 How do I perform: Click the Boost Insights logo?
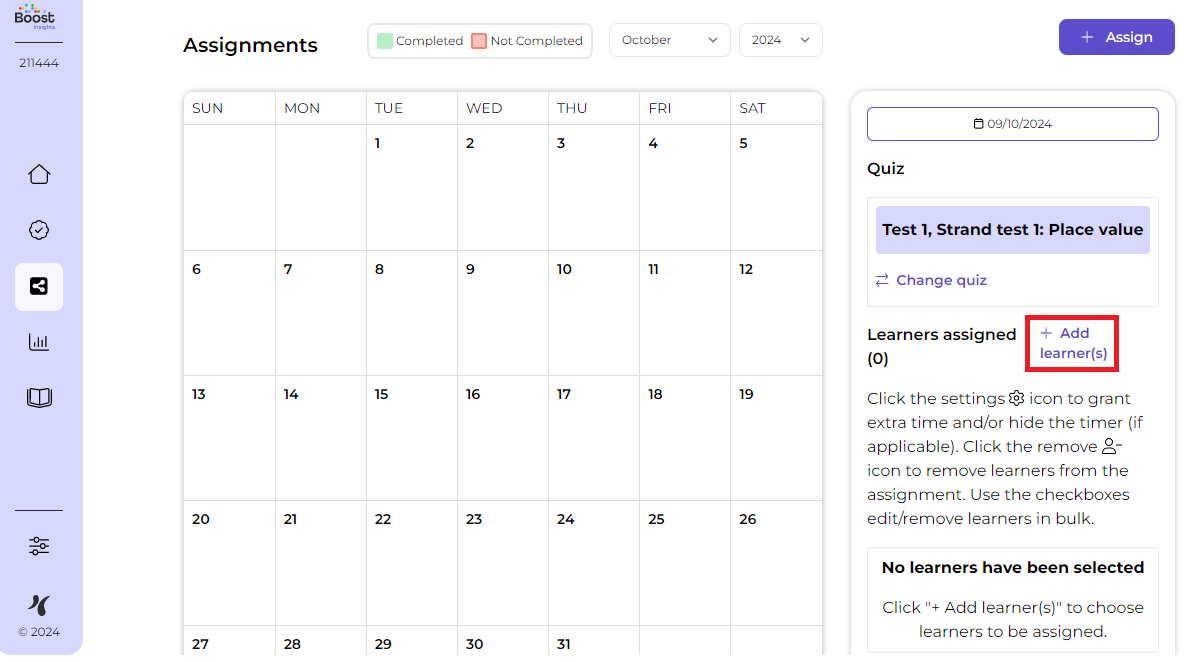[35, 16]
